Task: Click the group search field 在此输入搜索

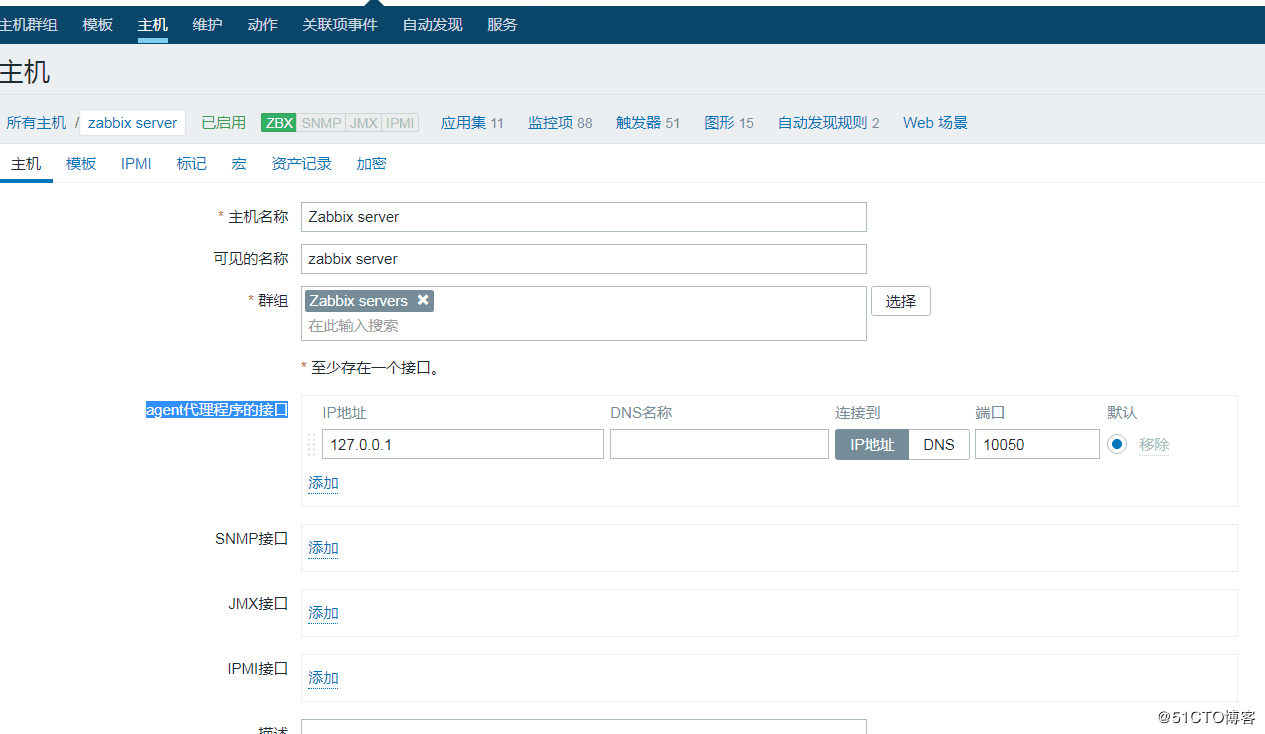Action: point(584,326)
